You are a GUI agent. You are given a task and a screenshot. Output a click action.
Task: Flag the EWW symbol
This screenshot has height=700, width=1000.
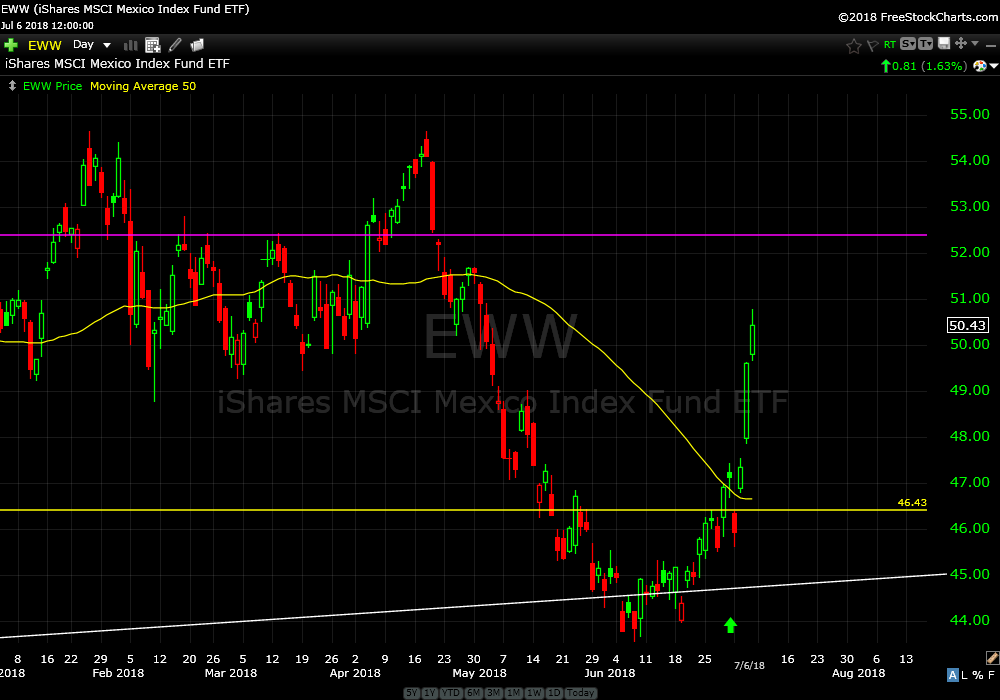click(871, 45)
